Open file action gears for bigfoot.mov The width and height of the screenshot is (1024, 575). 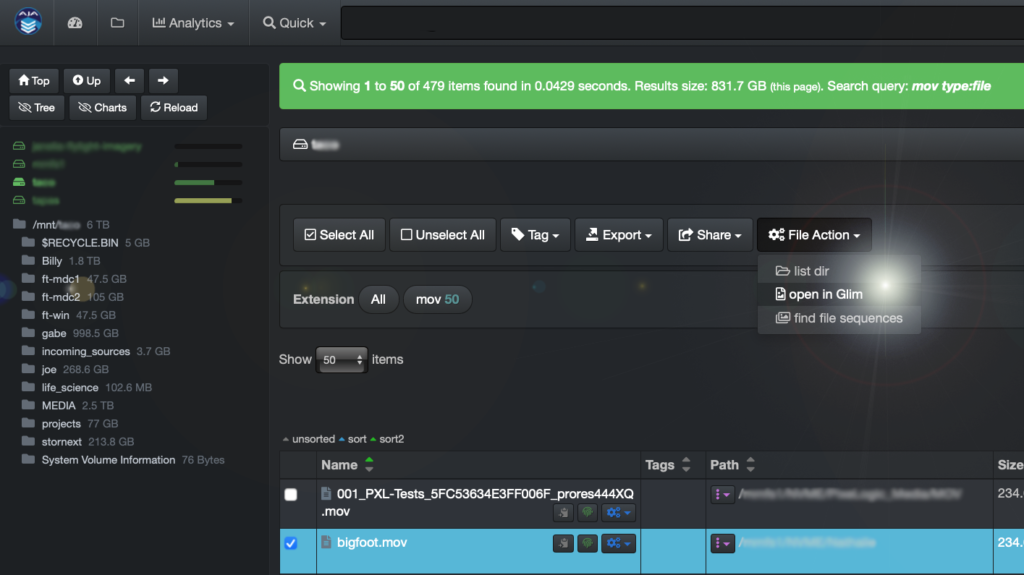point(618,543)
